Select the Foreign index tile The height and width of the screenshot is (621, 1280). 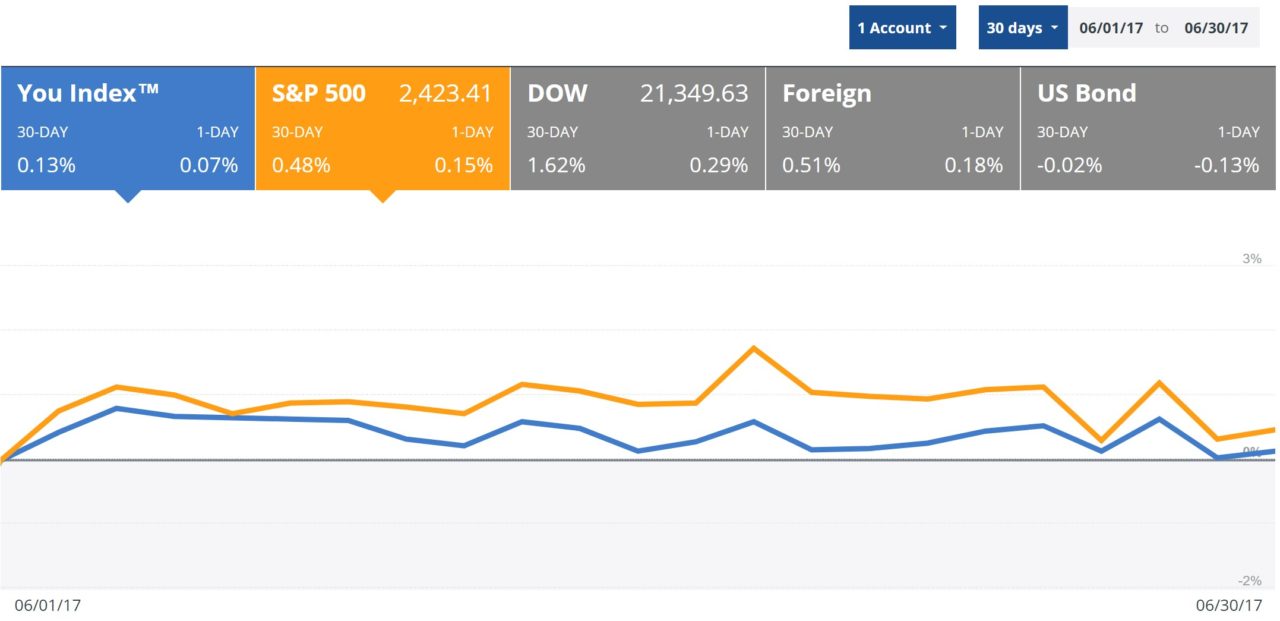tap(892, 128)
